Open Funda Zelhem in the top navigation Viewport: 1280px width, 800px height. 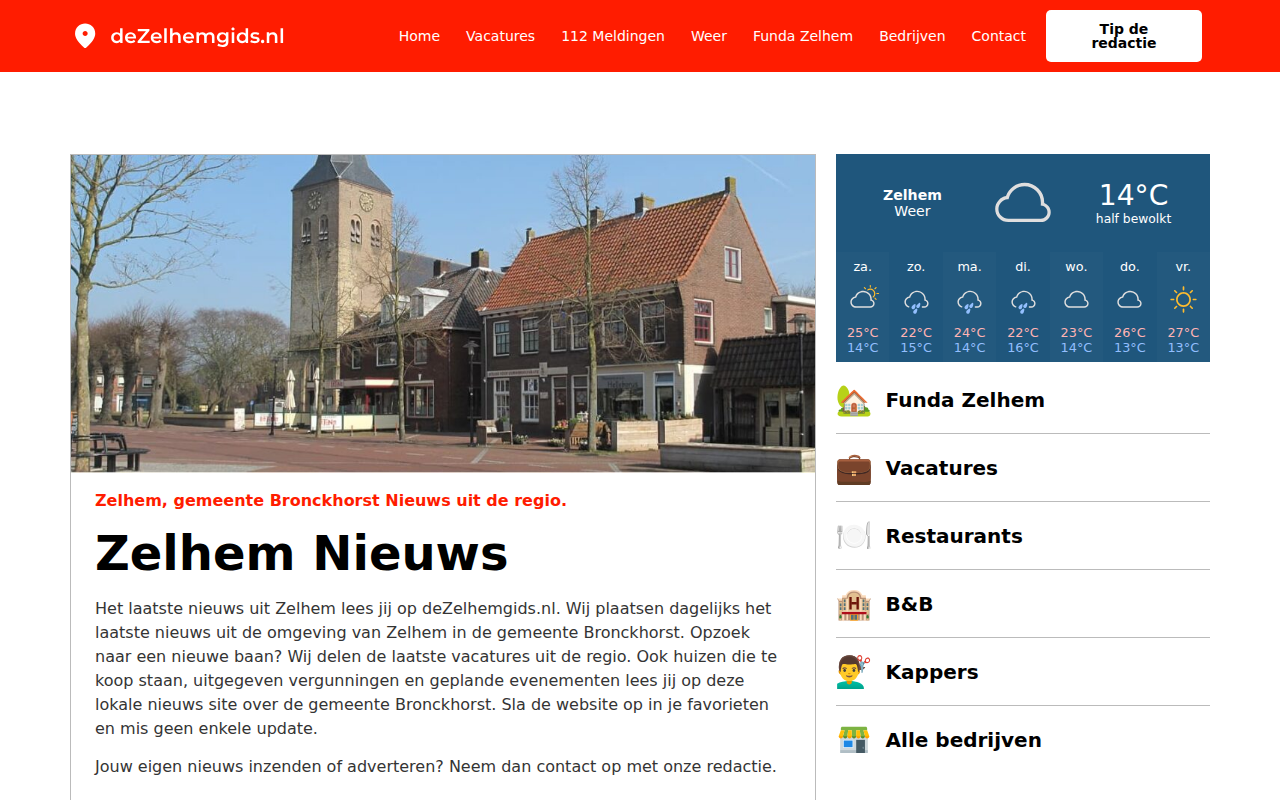802,36
